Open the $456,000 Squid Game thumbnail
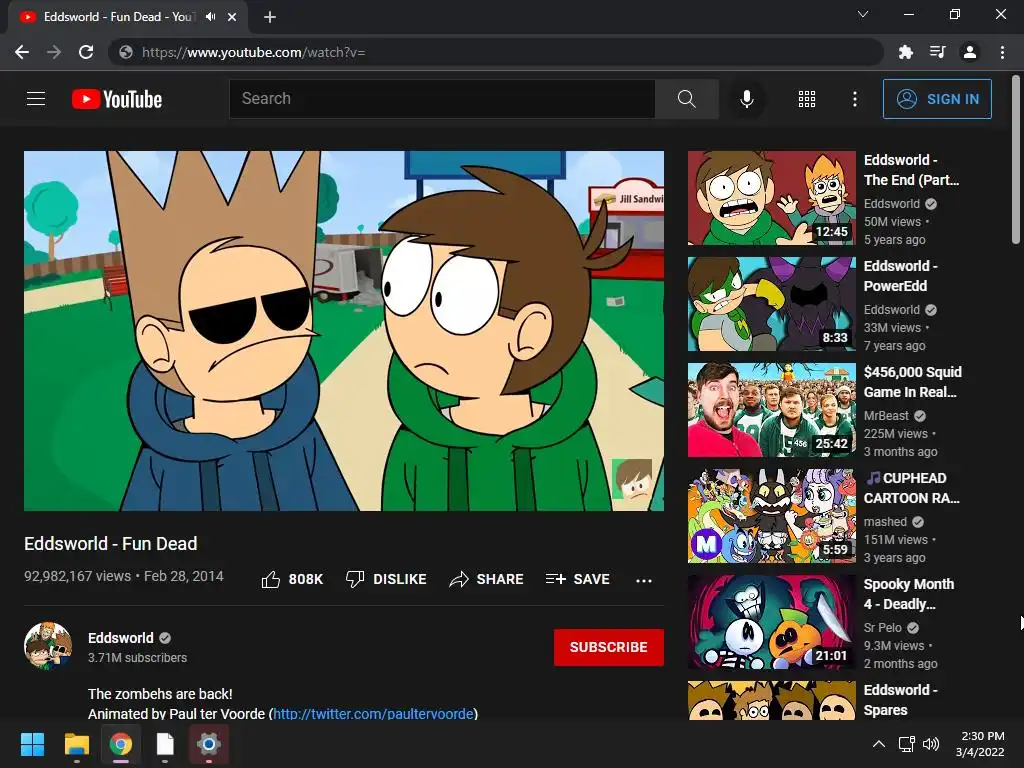1024x768 pixels. [771, 409]
